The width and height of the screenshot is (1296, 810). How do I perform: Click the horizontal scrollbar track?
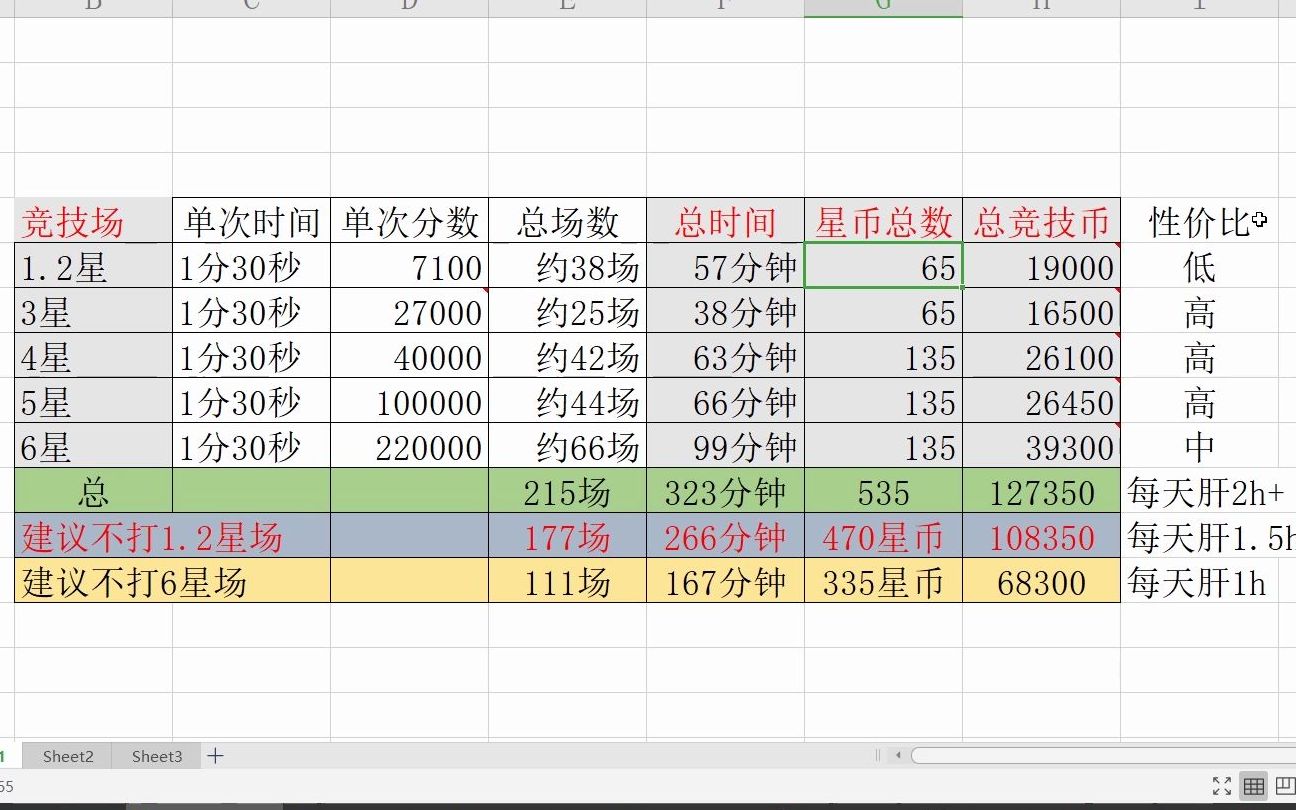[x=1103, y=756]
